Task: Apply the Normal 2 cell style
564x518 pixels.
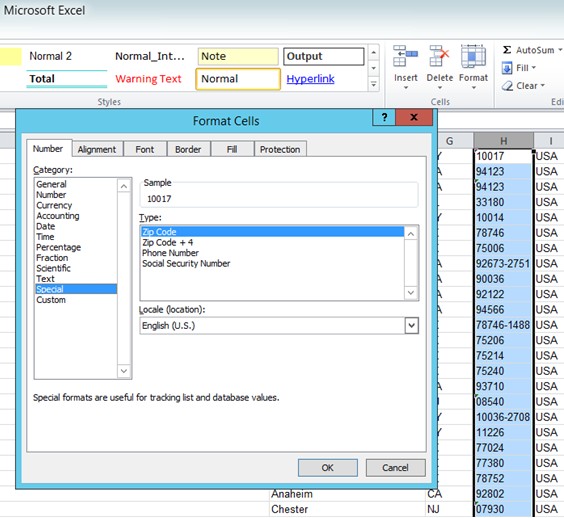Action: point(67,56)
